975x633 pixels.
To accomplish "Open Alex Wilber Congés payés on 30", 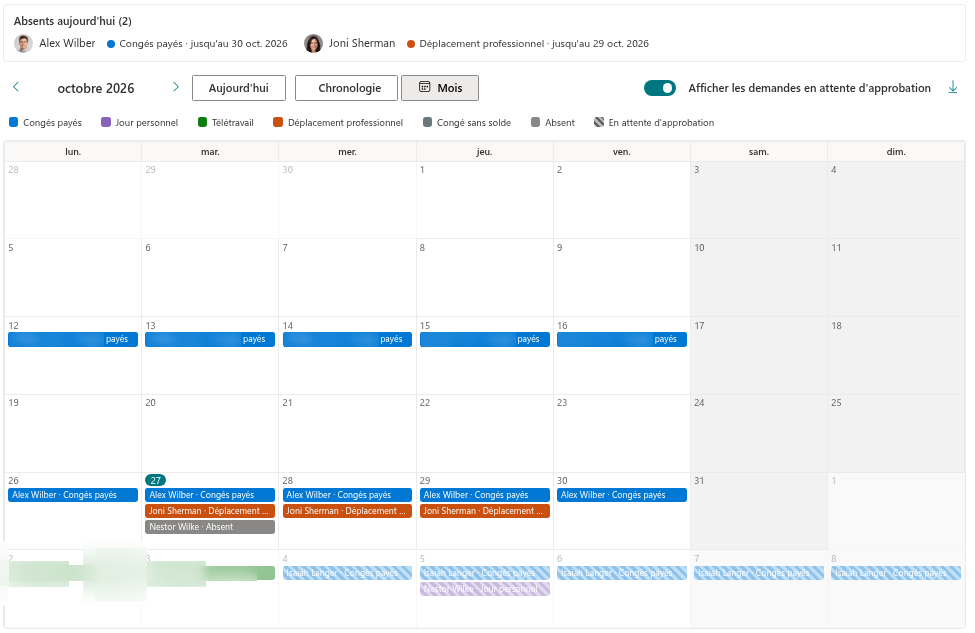I will click(x=622, y=495).
